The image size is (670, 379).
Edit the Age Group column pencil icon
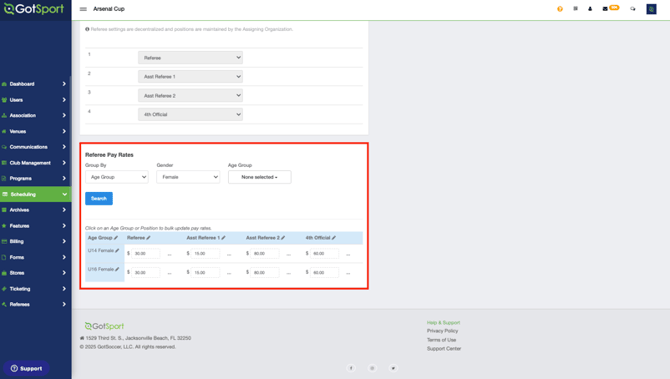tap(116, 238)
